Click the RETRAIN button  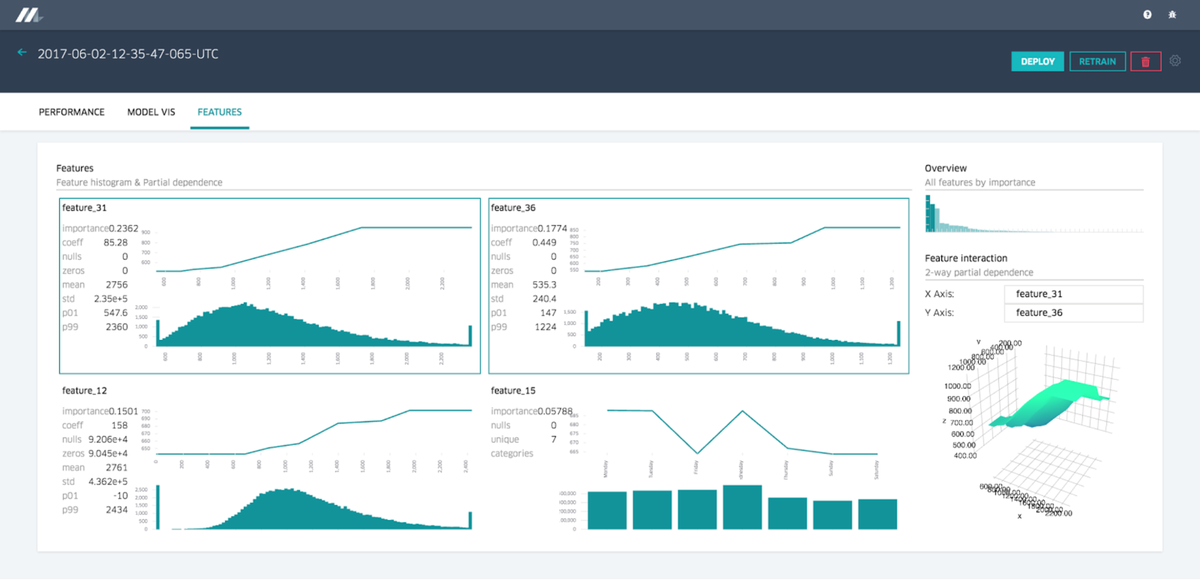[x=1098, y=61]
